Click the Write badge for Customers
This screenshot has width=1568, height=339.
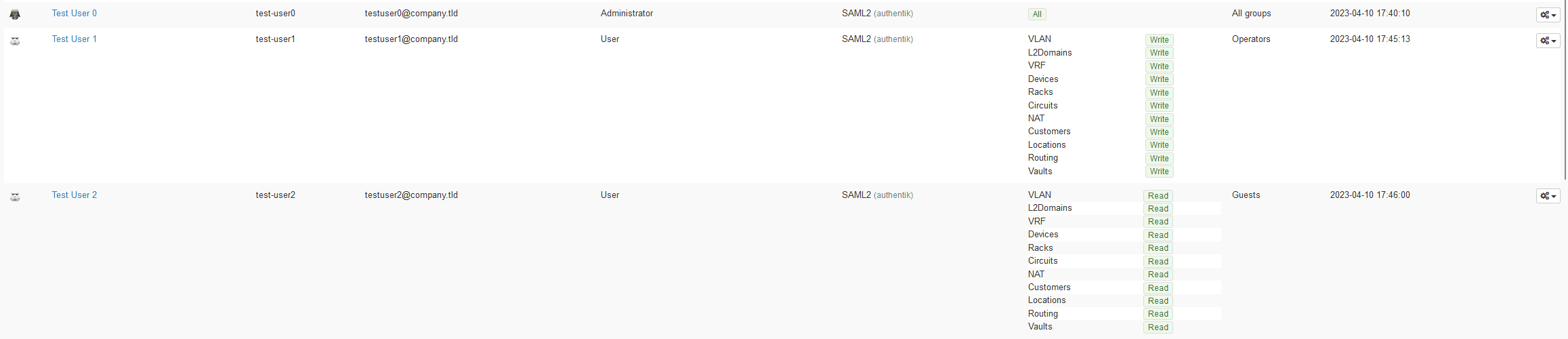1159,132
